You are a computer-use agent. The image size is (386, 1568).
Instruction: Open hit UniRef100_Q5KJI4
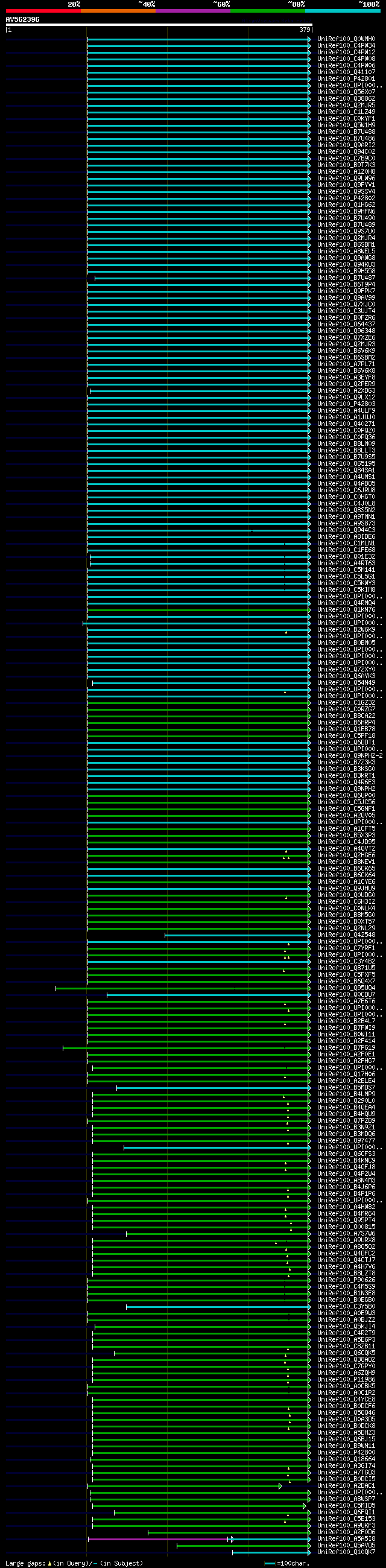coord(346,1327)
